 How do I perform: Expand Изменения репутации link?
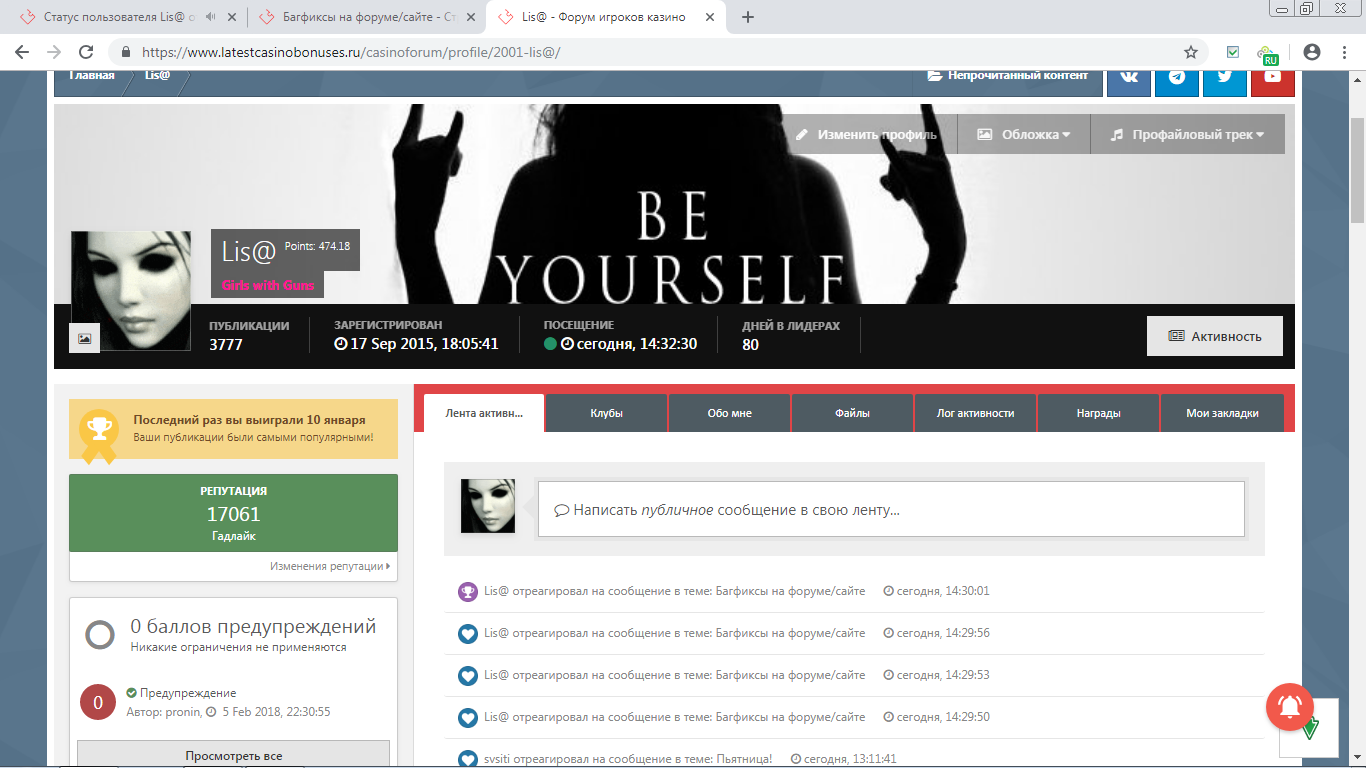pyautogui.click(x=329, y=566)
